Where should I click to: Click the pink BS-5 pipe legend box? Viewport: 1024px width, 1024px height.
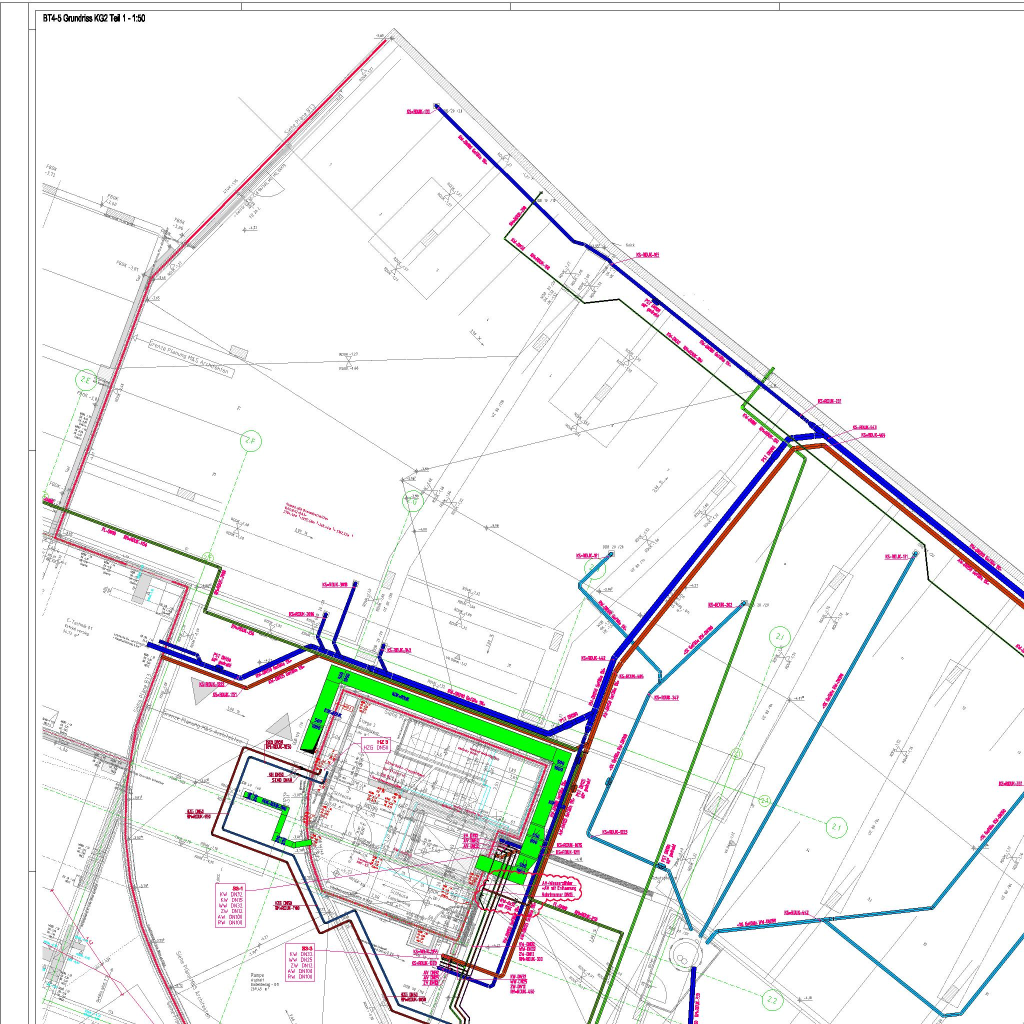click(x=301, y=962)
